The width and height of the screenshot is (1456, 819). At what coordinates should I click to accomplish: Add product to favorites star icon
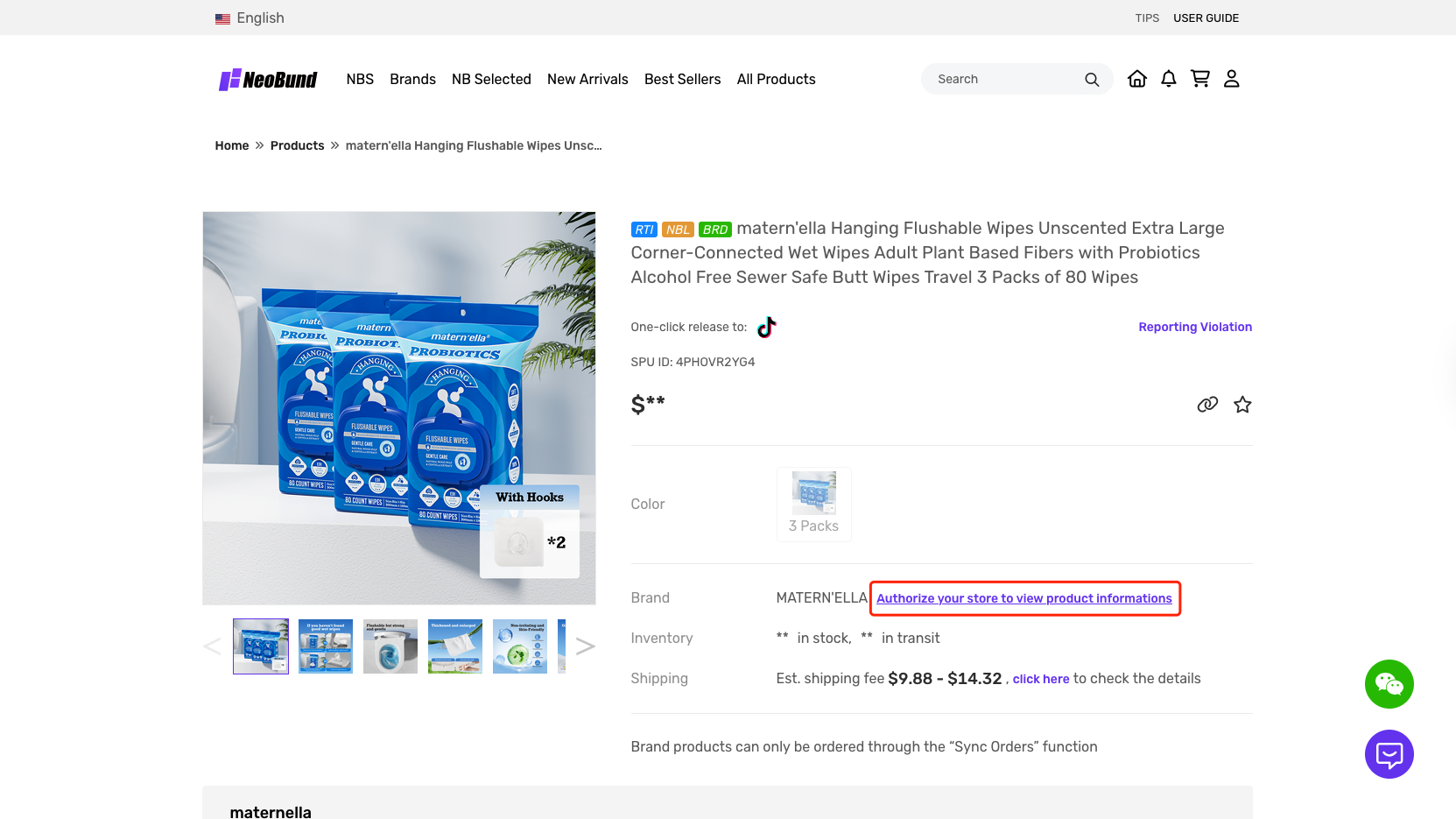click(1242, 405)
